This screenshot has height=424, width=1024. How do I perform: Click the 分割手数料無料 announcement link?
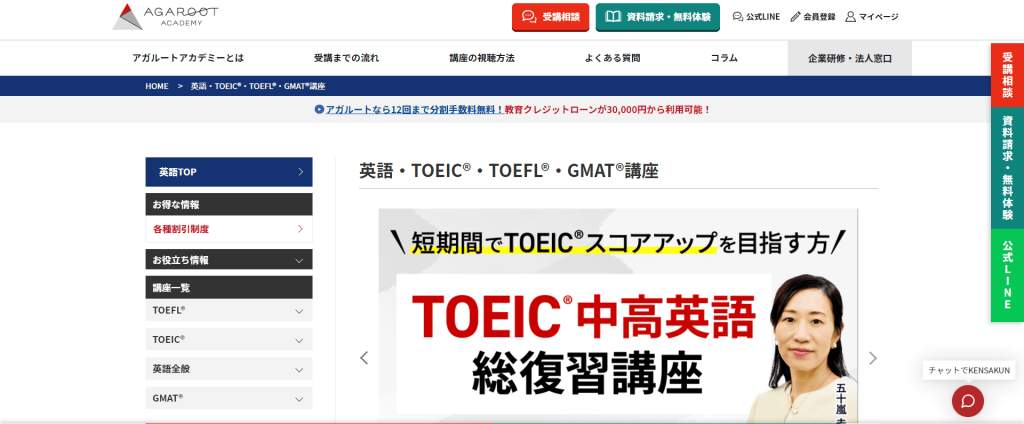[x=415, y=110]
